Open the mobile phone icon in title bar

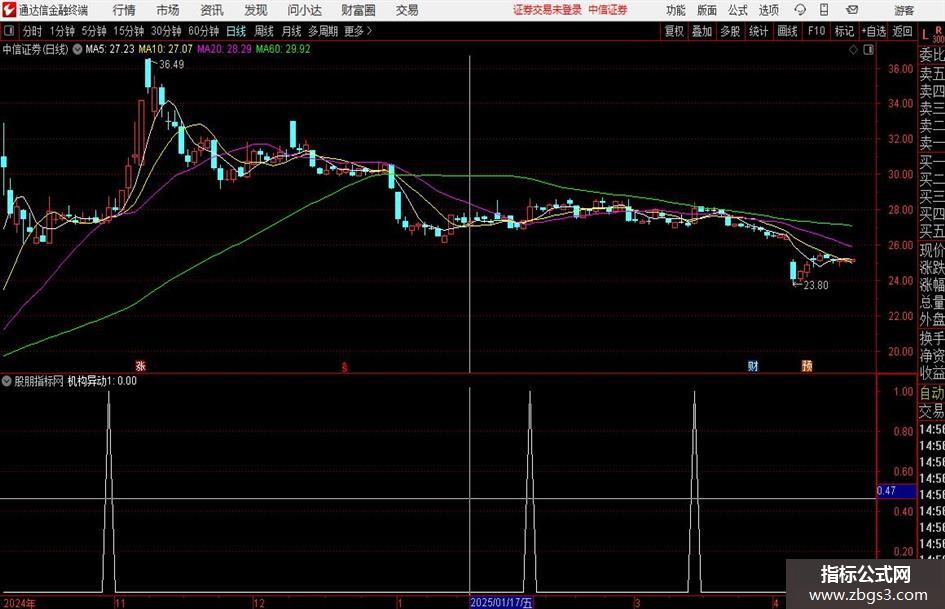pyautogui.click(x=824, y=10)
